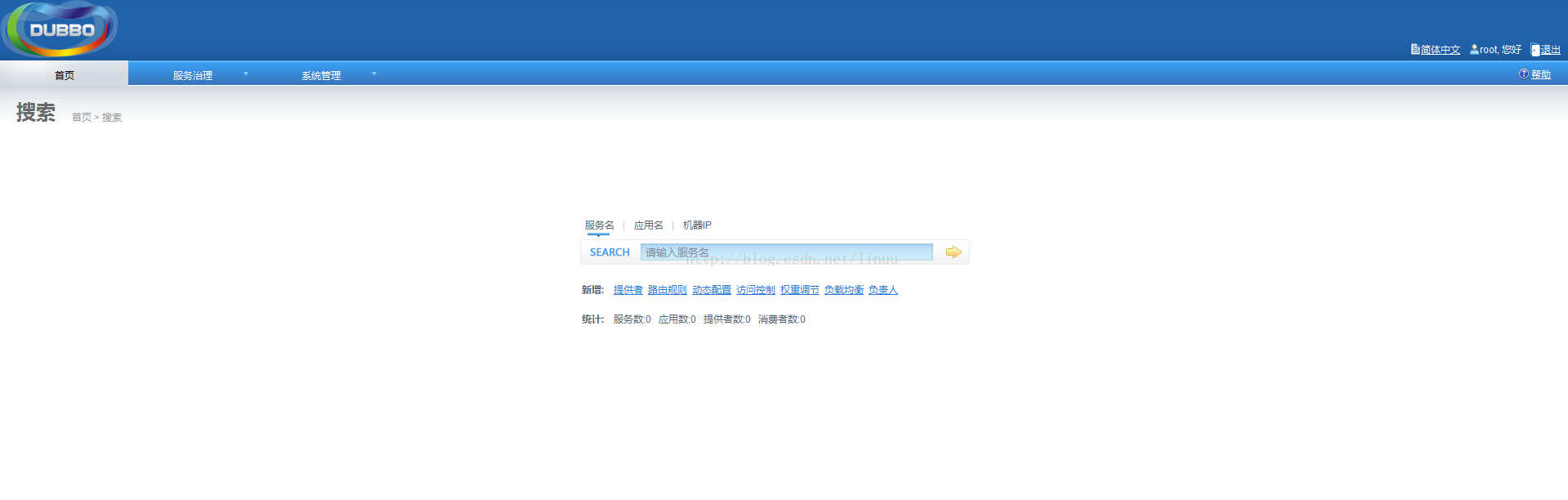Click the logout door icon
The height and width of the screenshot is (500, 1568).
tap(1535, 50)
